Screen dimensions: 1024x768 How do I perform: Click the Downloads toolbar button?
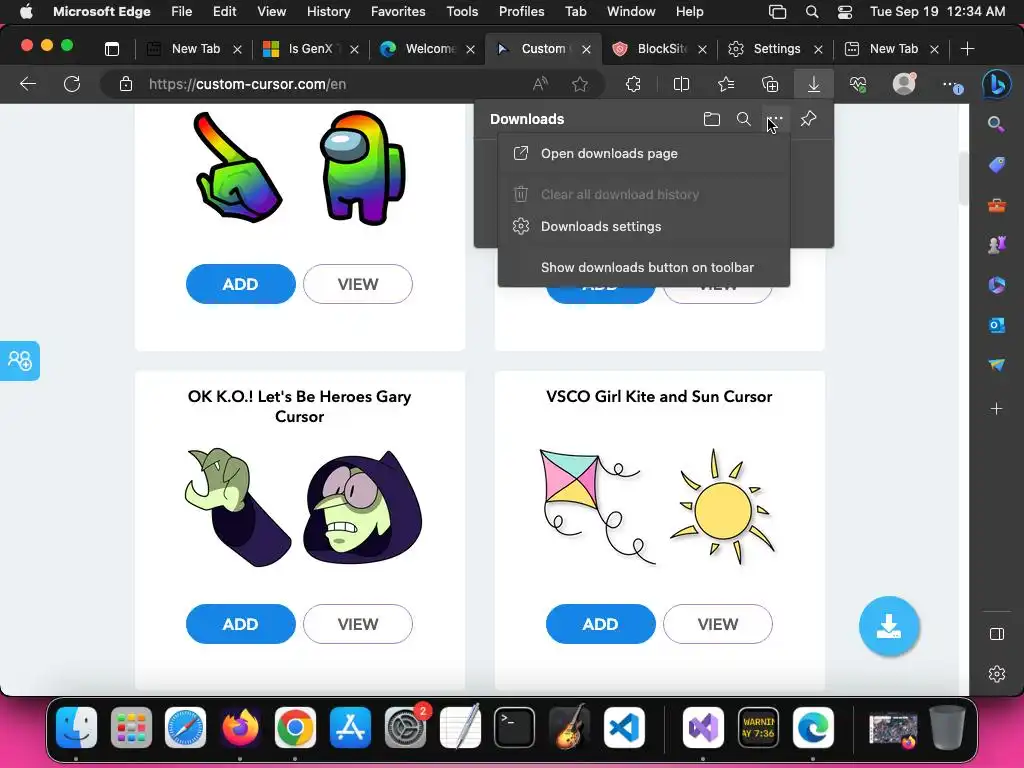814,84
